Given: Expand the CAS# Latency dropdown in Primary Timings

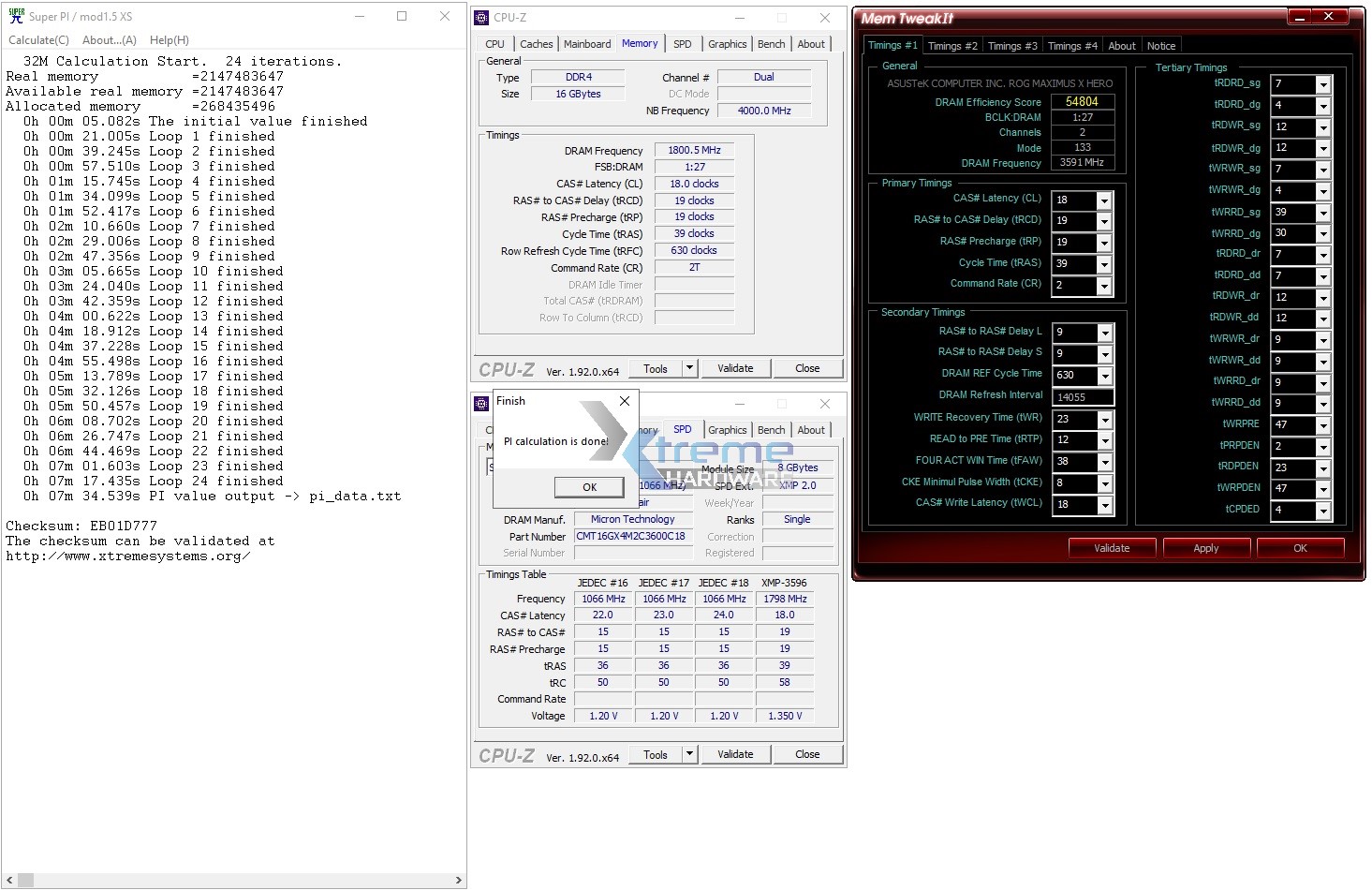Looking at the screenshot, I should pyautogui.click(x=1103, y=199).
